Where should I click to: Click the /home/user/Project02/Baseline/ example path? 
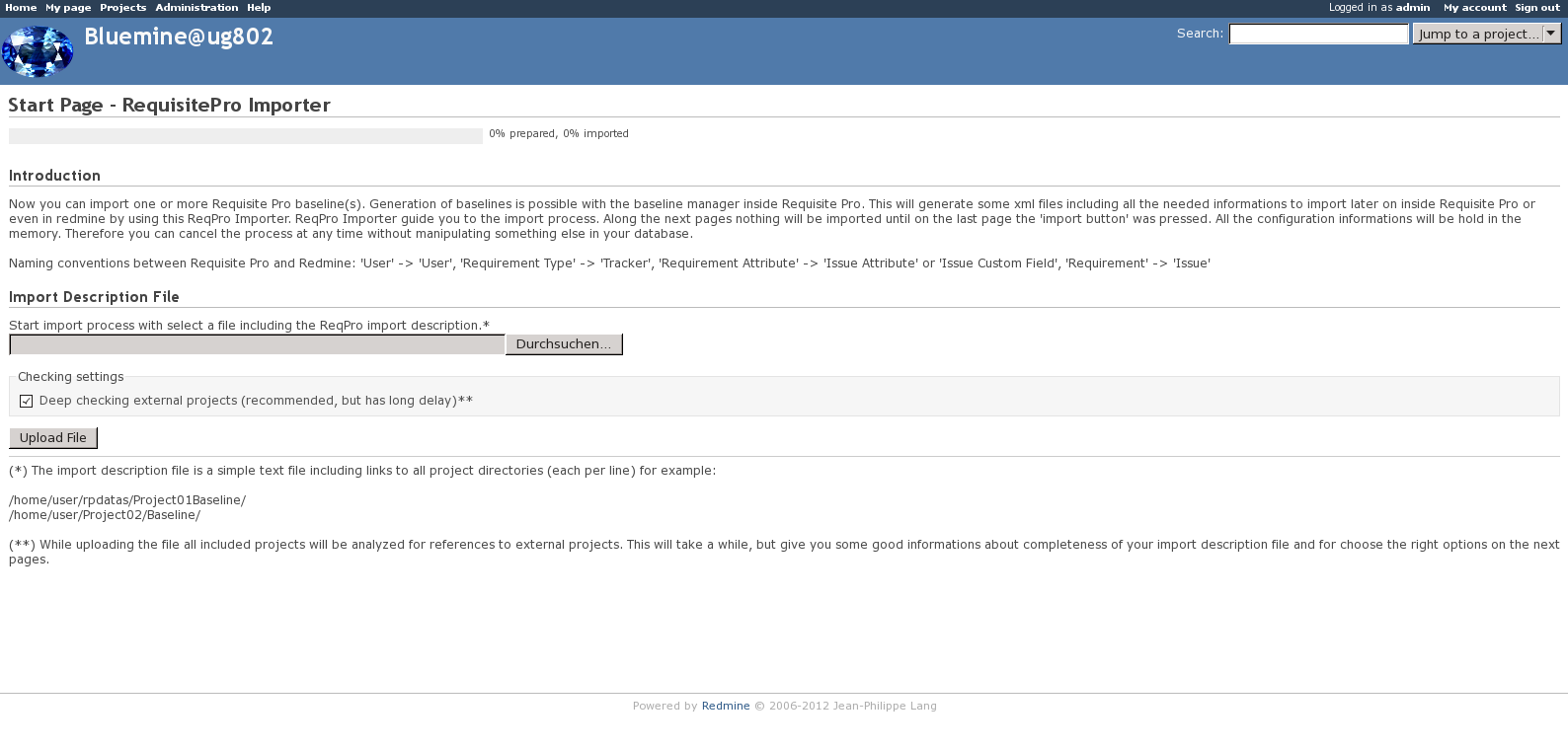click(105, 515)
